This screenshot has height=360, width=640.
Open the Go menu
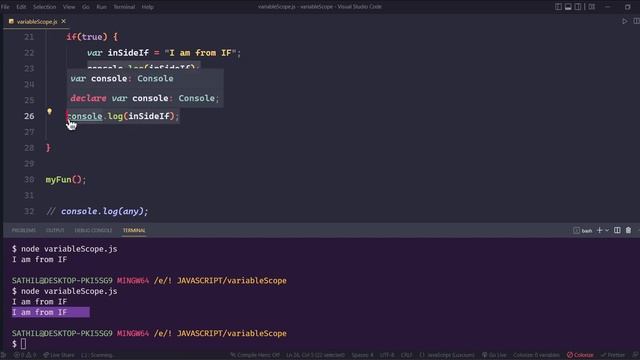[86, 7]
